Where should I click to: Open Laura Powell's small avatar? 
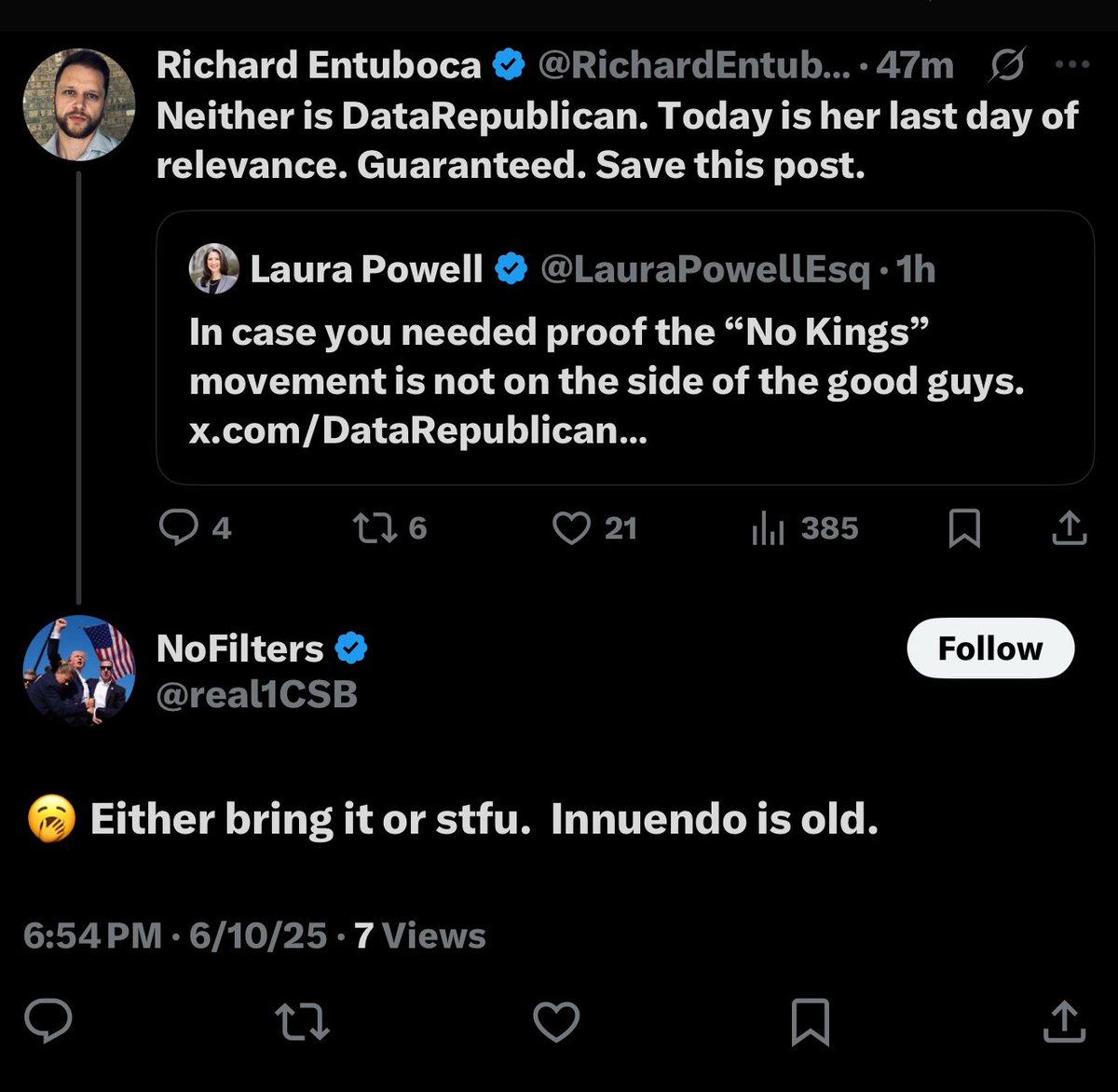214,269
